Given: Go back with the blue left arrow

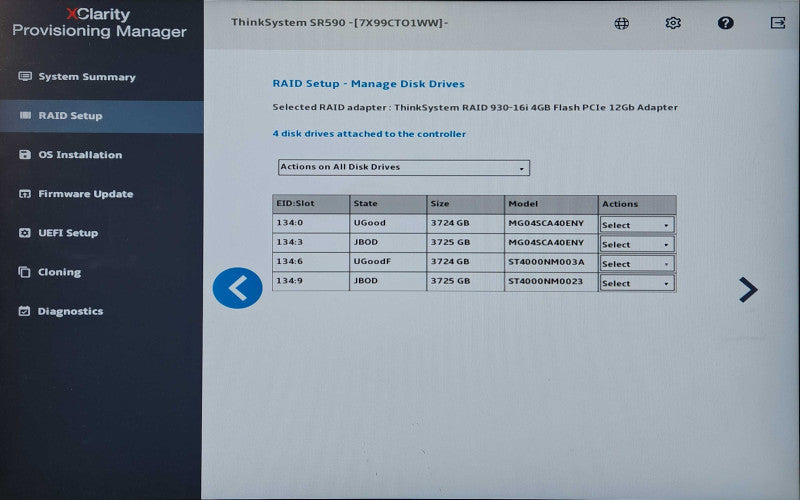Looking at the screenshot, I should point(238,288).
